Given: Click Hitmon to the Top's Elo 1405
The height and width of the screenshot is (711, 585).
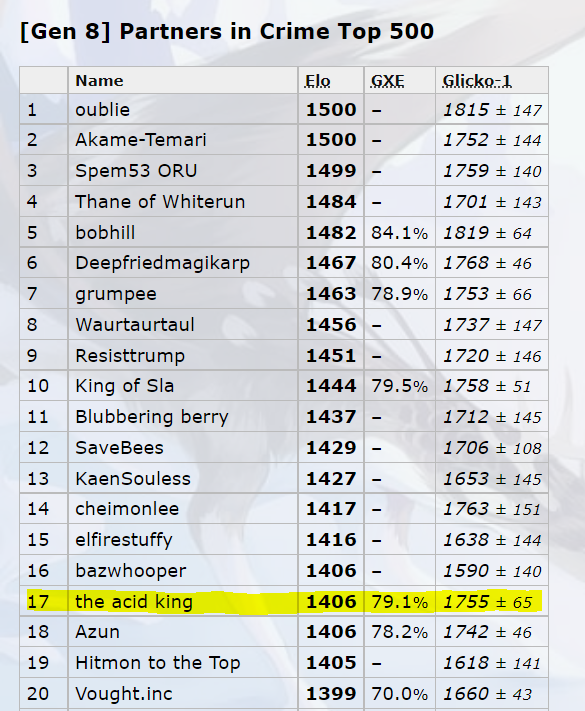Looking at the screenshot, I should 331,663.
